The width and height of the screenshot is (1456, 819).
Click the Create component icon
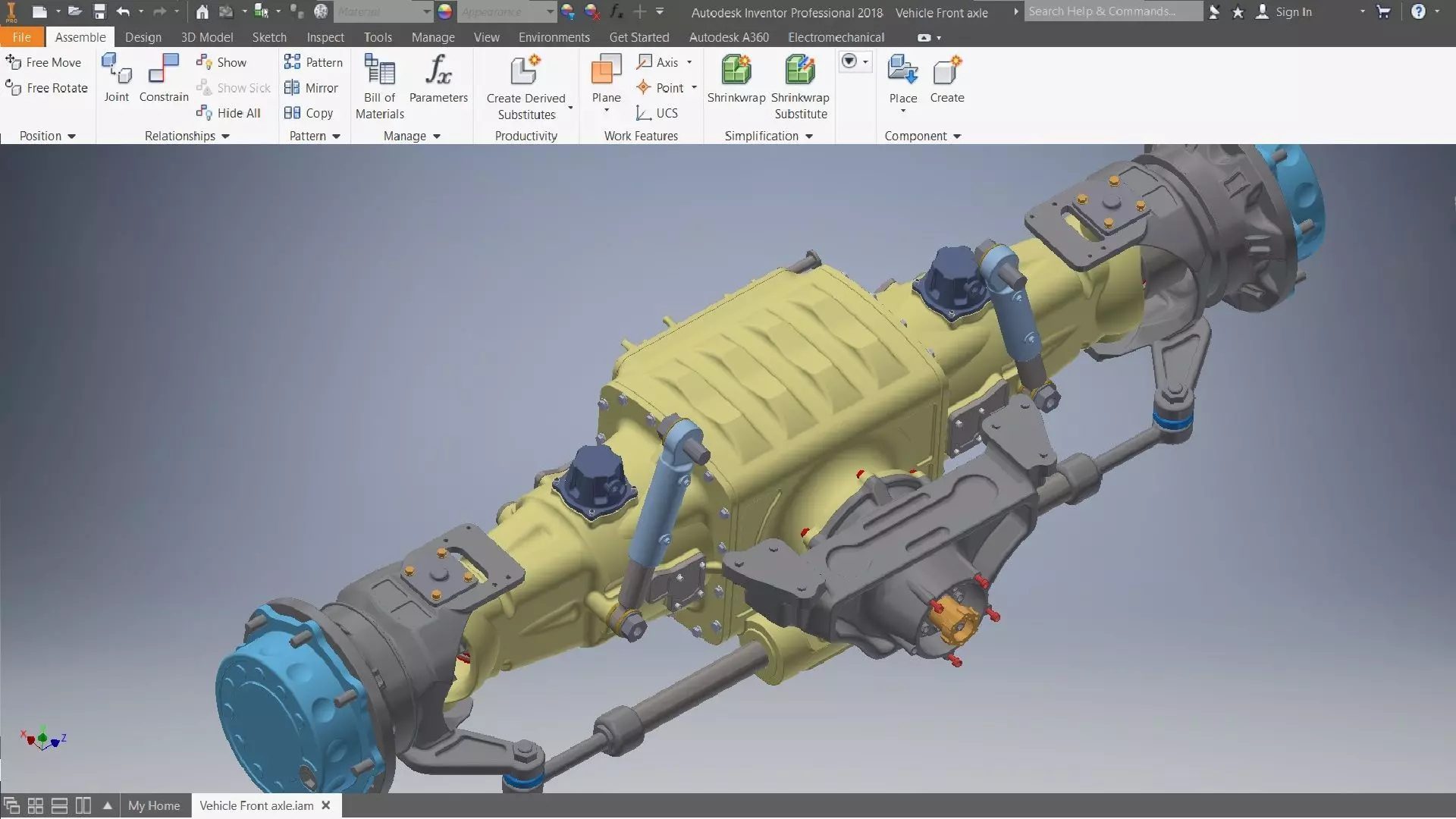(946, 71)
